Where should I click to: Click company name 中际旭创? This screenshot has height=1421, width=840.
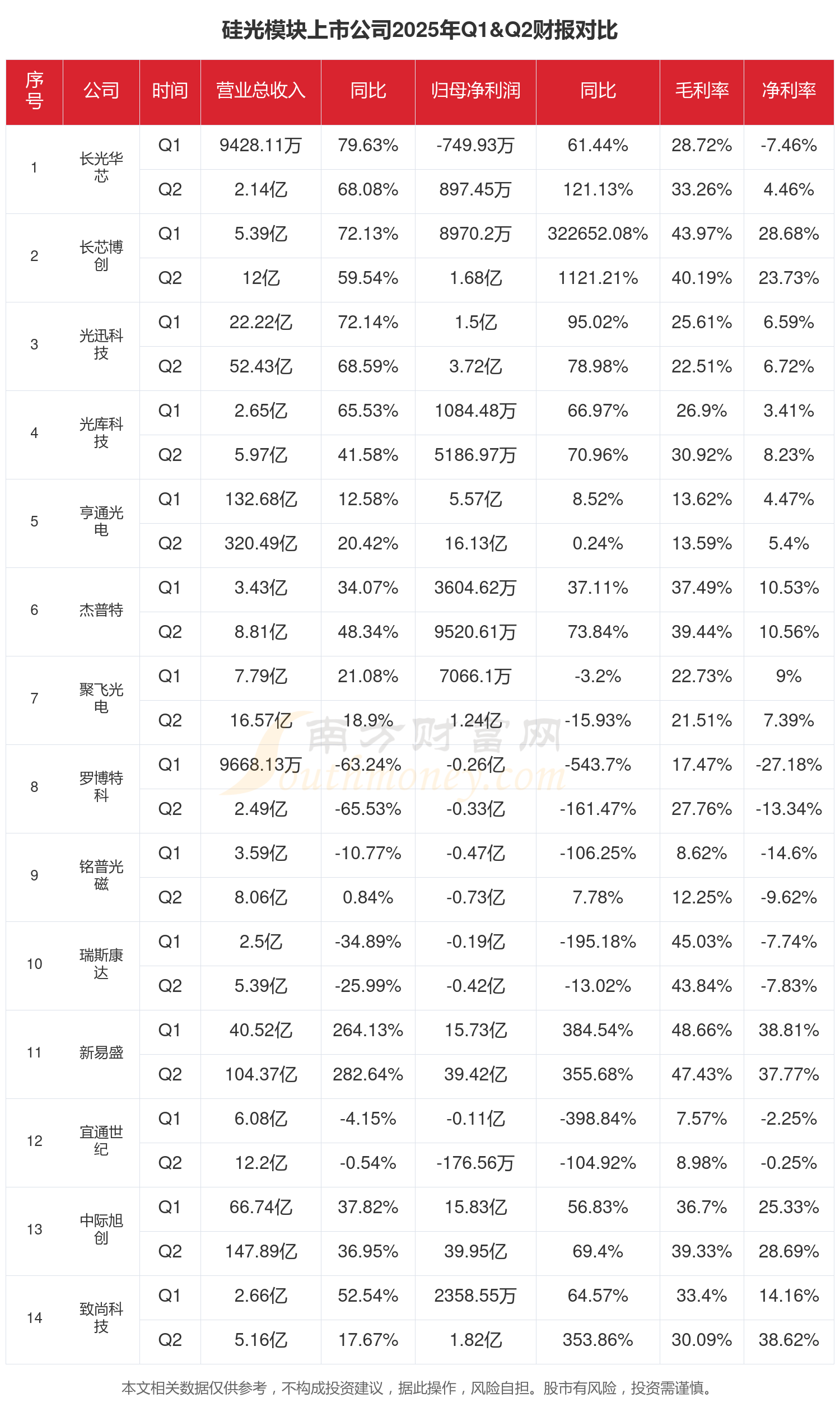click(101, 1229)
